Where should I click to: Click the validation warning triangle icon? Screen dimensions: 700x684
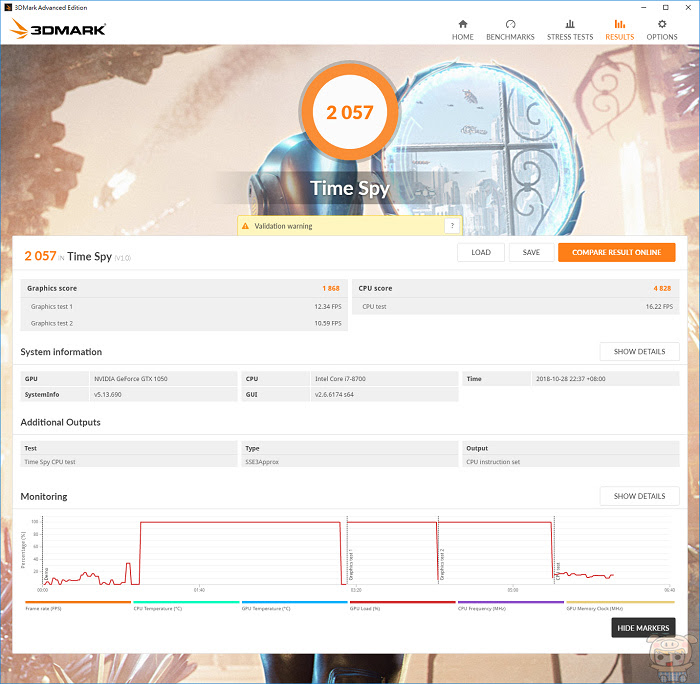(245, 226)
